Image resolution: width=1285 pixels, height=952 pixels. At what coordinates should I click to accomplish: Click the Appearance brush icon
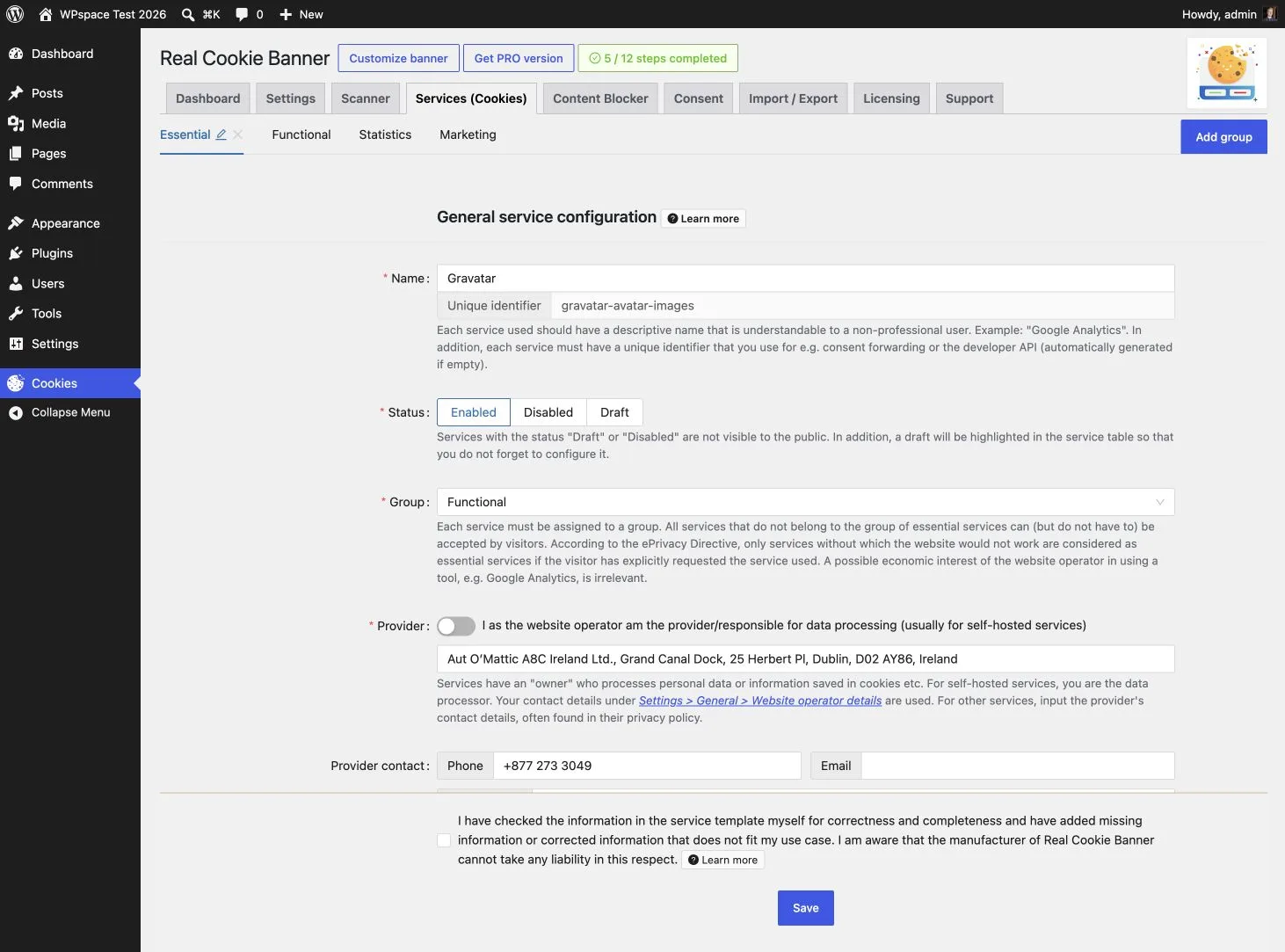(x=16, y=223)
